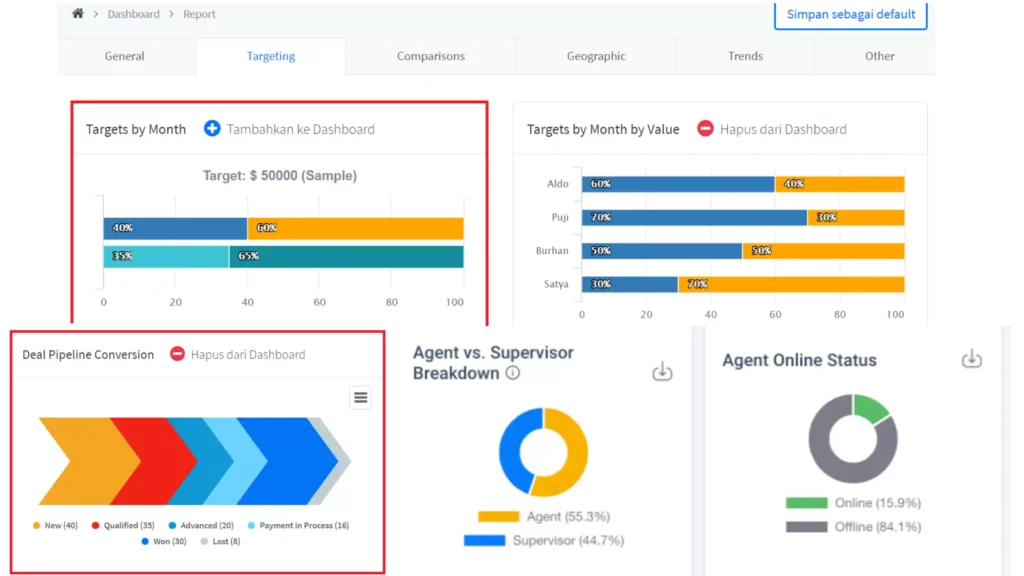This screenshot has height=576, width=1024.
Task: Click the 'Deal Pipeline Conversion' heading
Action: 88,355
